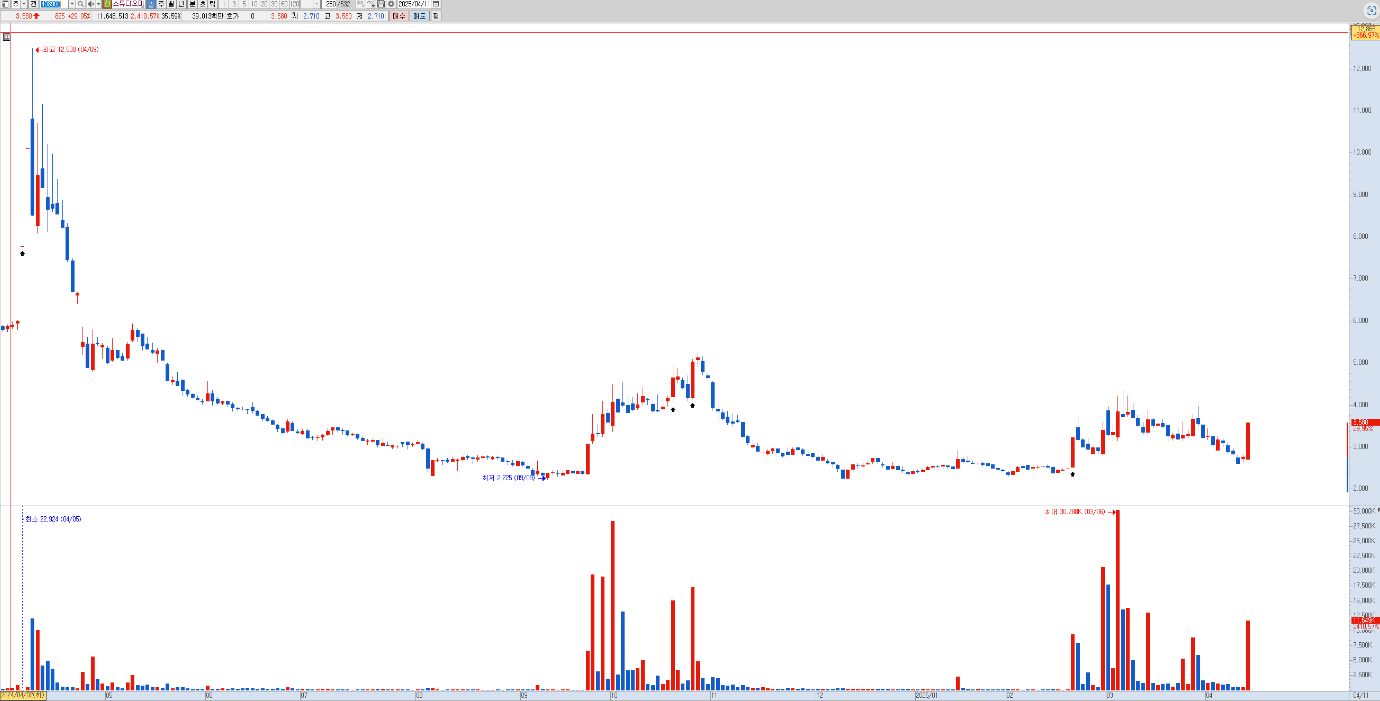
Task: Click the 11,645,513 volume value
Action: (x=112, y=16)
